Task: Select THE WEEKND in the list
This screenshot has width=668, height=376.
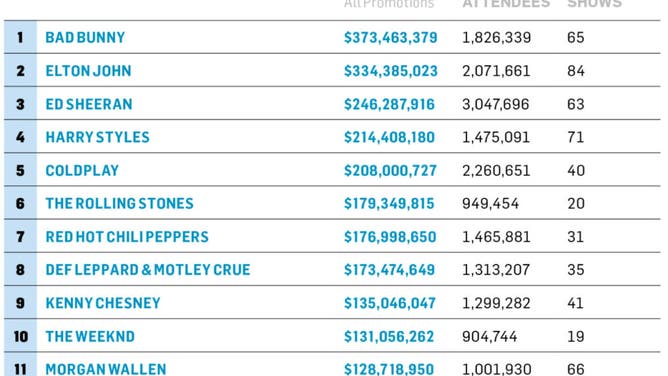Action: tap(90, 336)
